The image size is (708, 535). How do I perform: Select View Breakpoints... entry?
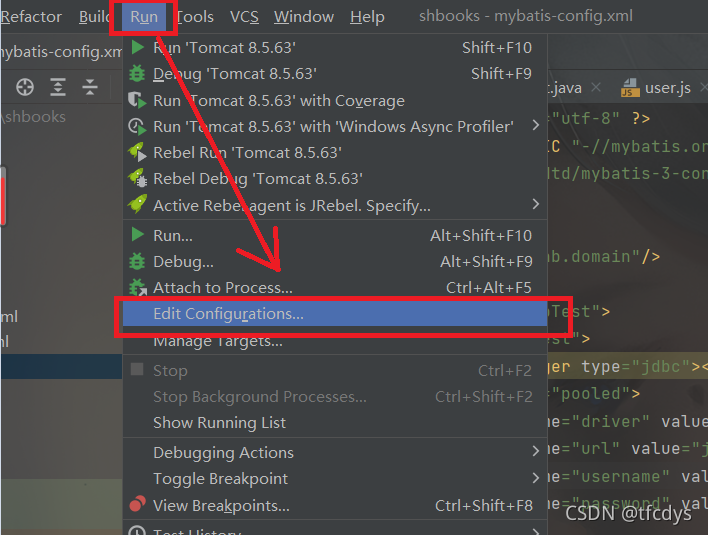(335, 506)
